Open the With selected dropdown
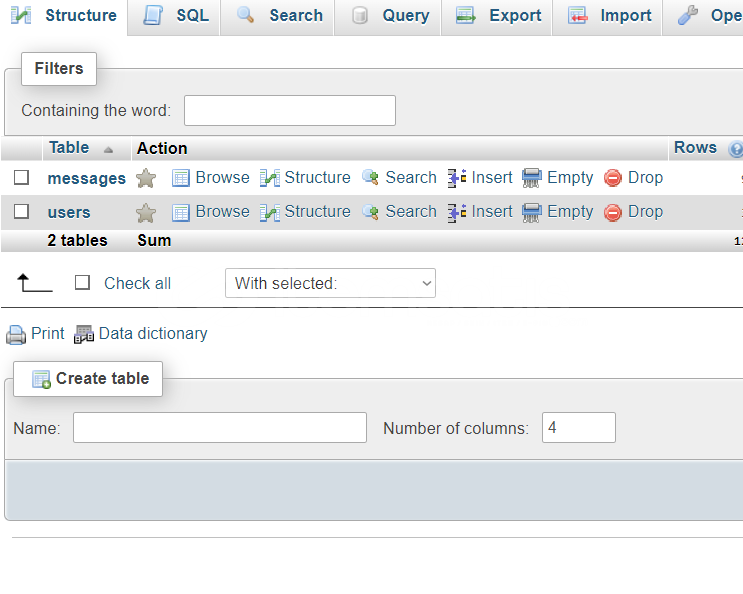Screen dimensions: 743x594 point(330,283)
